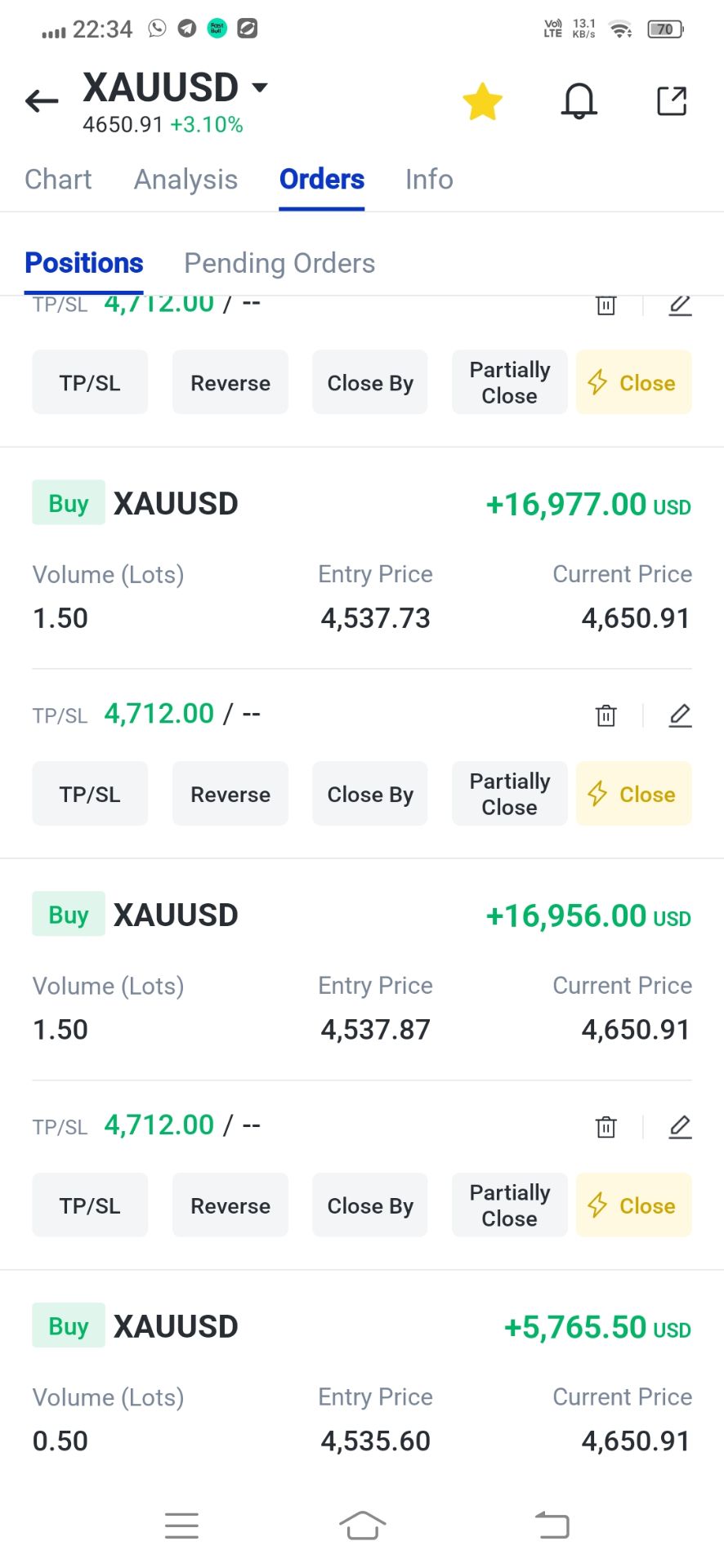
Task: Edit TP/SL pencil for 4,537.87 entry position
Action: tap(680, 1127)
